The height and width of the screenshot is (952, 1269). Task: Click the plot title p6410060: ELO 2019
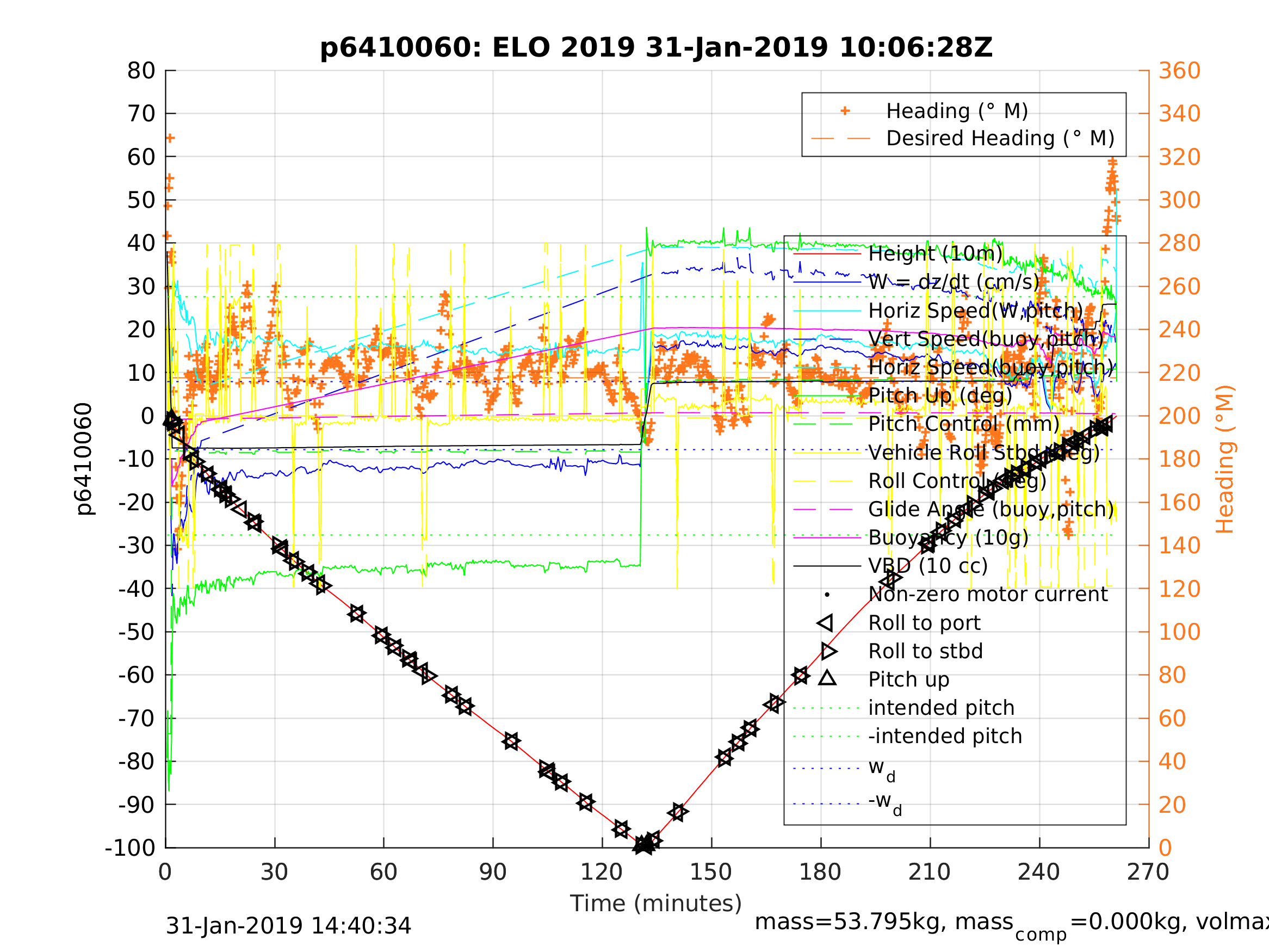click(x=656, y=48)
